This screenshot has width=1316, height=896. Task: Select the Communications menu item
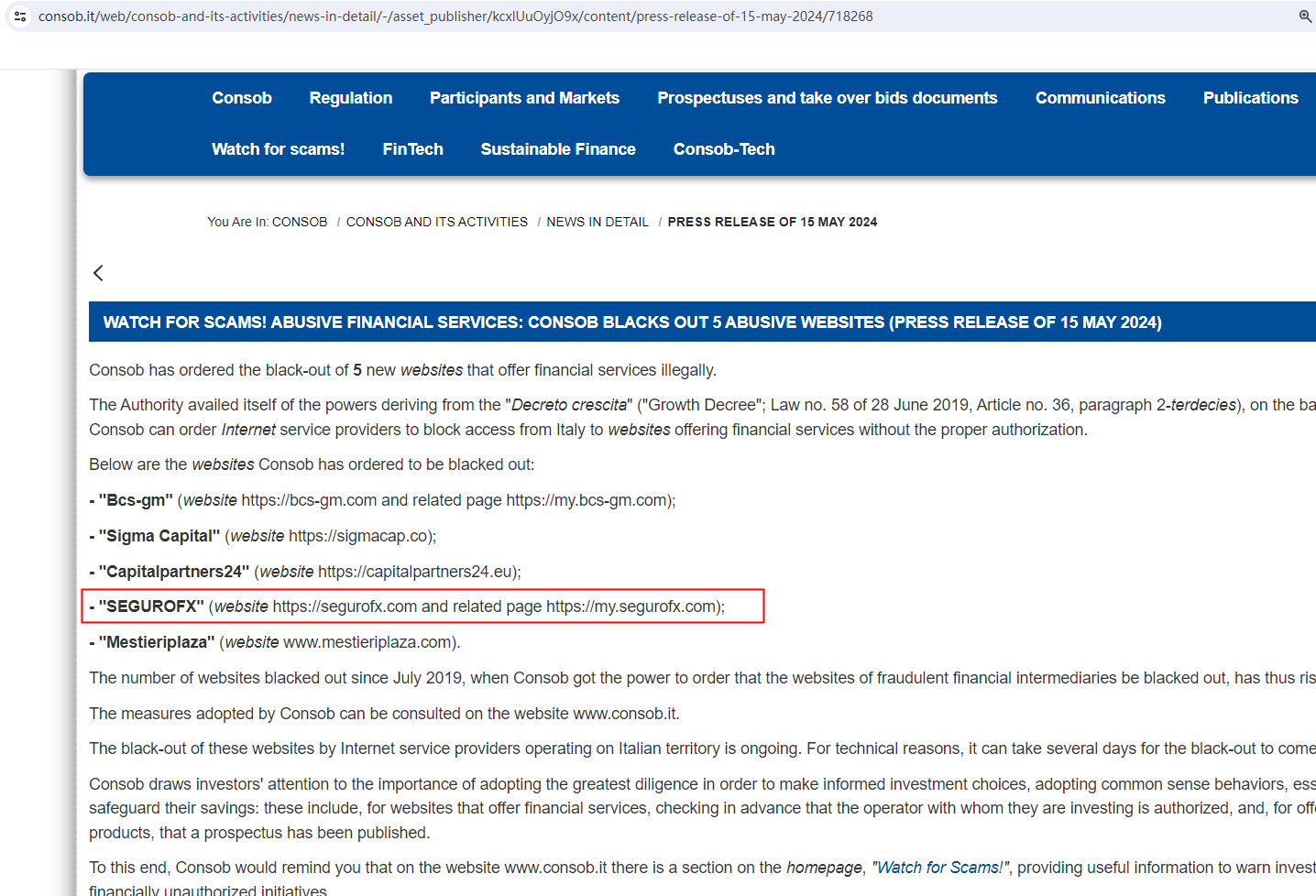click(x=1100, y=98)
